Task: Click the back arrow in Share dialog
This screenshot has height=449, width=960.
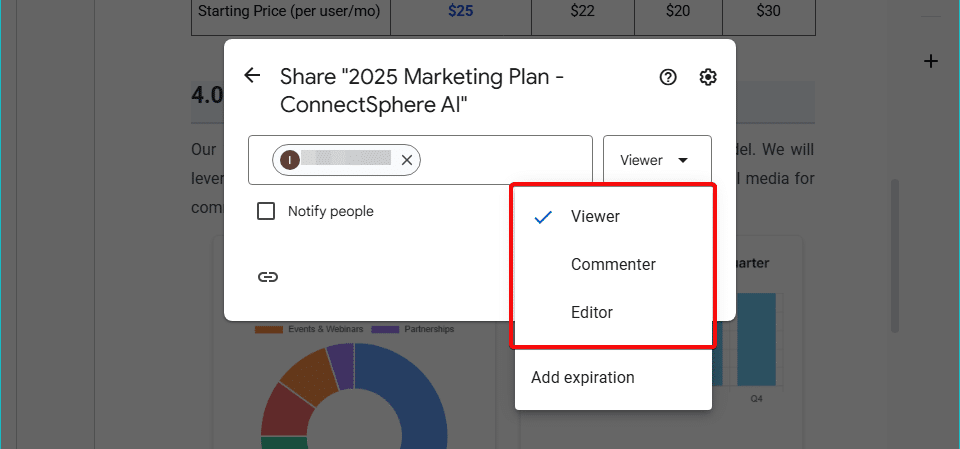Action: (x=252, y=75)
